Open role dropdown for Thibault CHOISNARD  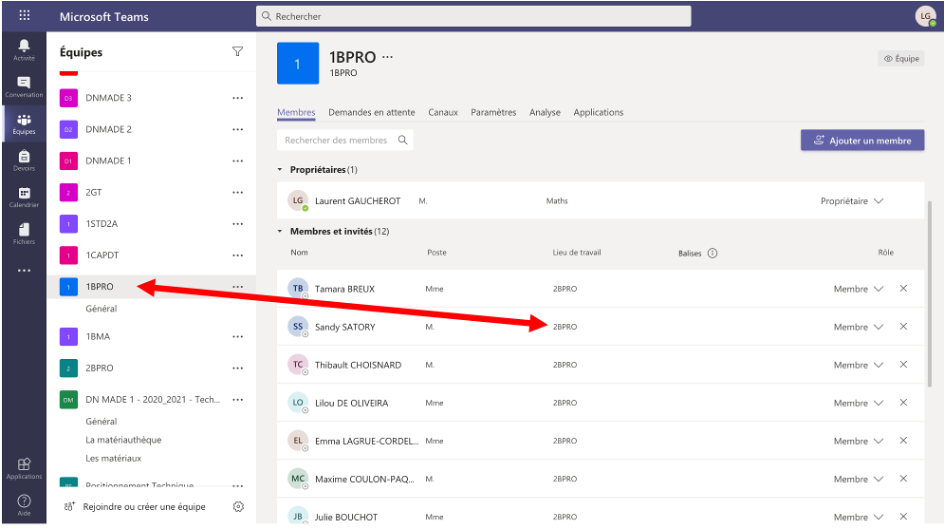point(858,365)
